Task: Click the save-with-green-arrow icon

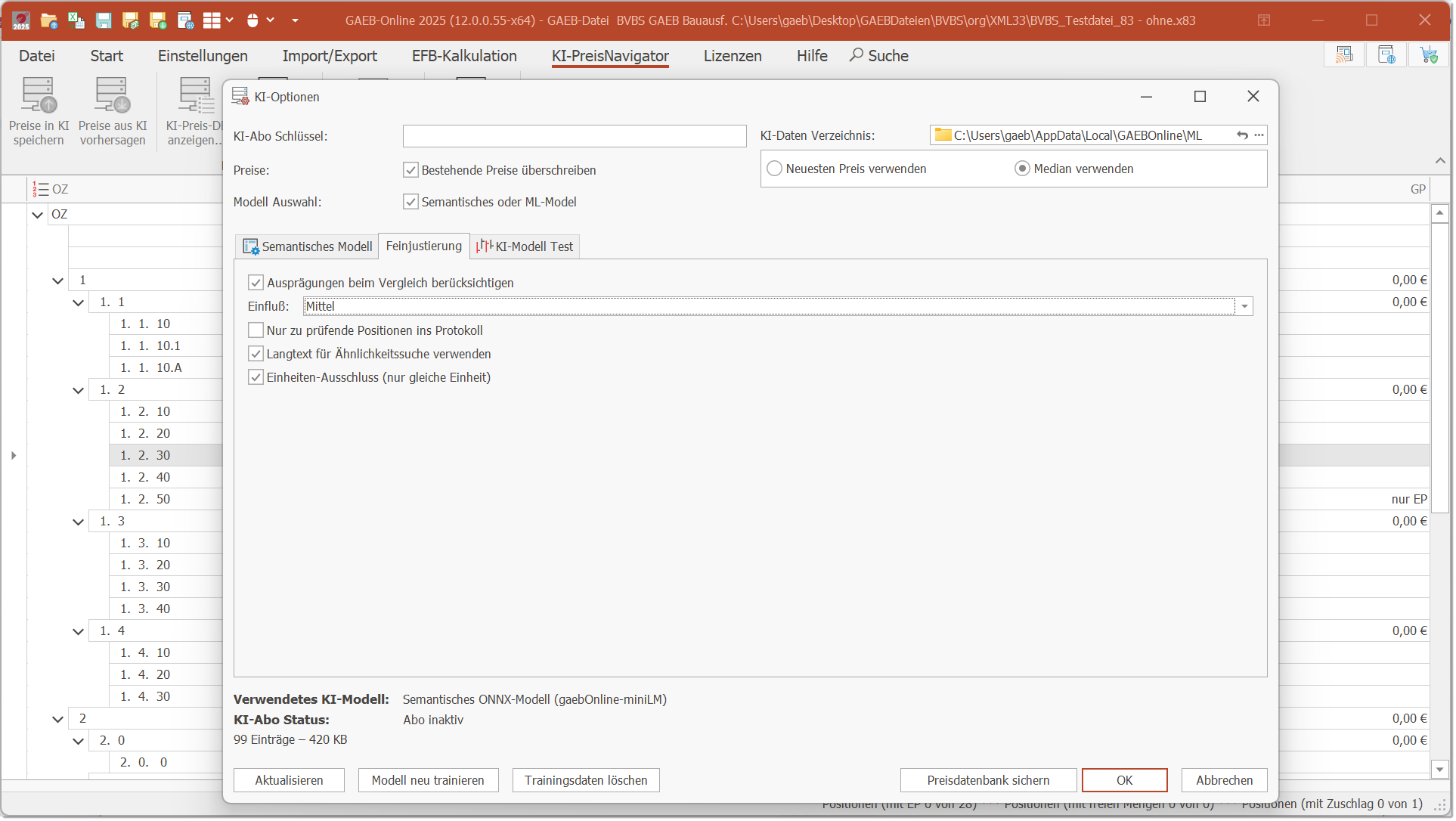Action: coord(158,20)
